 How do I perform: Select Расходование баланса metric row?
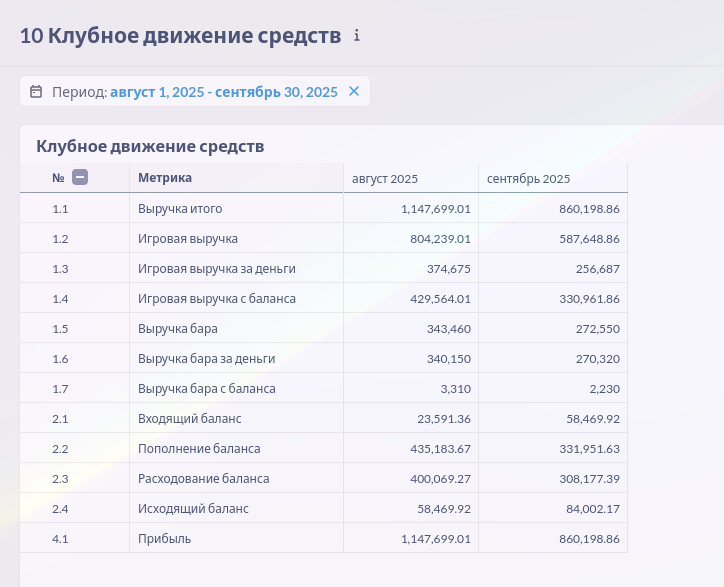[x=204, y=479]
